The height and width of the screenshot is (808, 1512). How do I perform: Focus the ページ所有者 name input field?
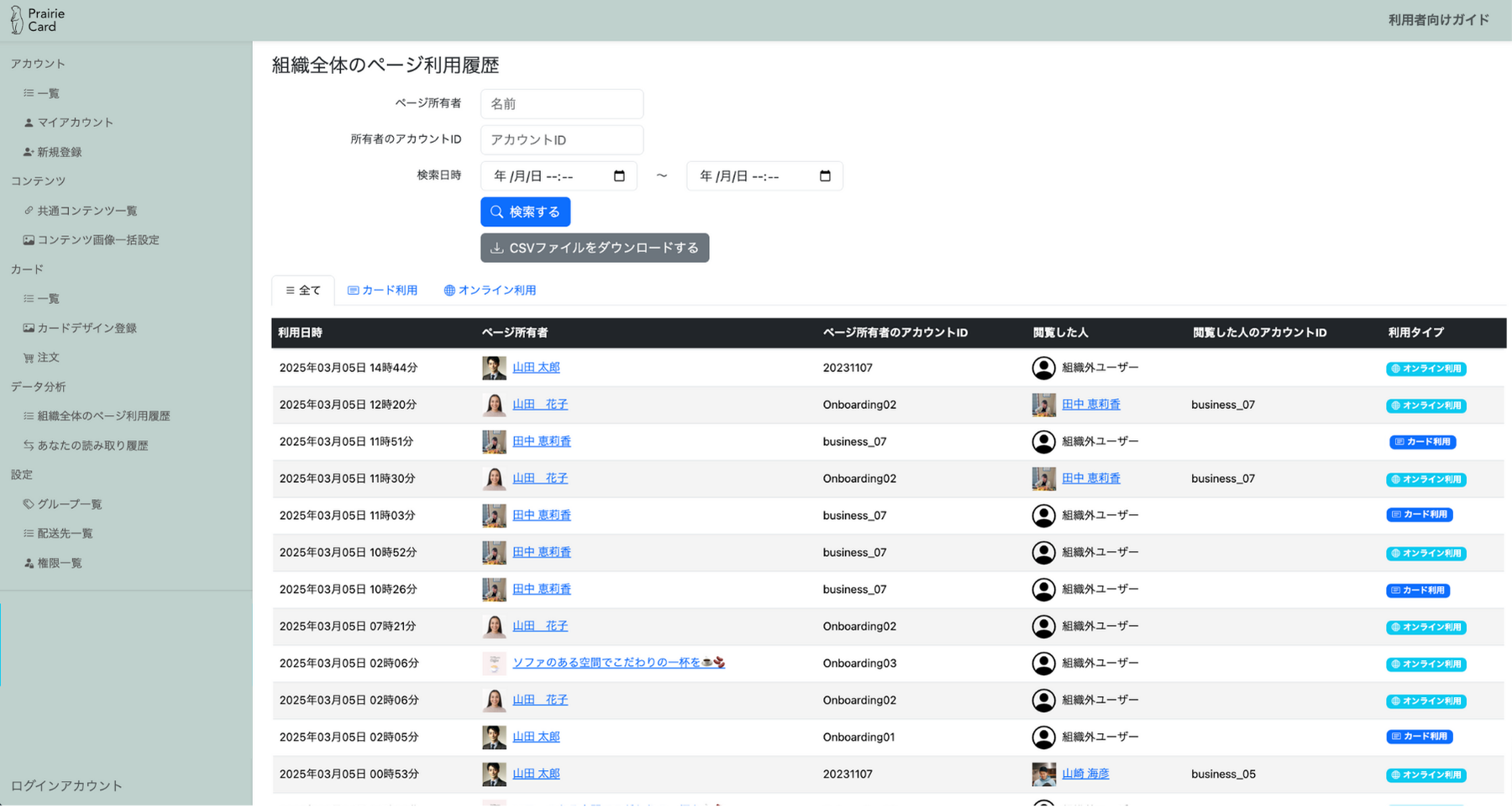[x=562, y=104]
